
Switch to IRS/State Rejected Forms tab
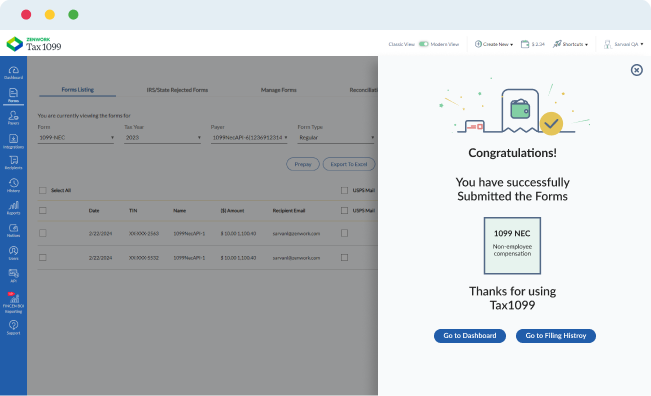[177, 90]
